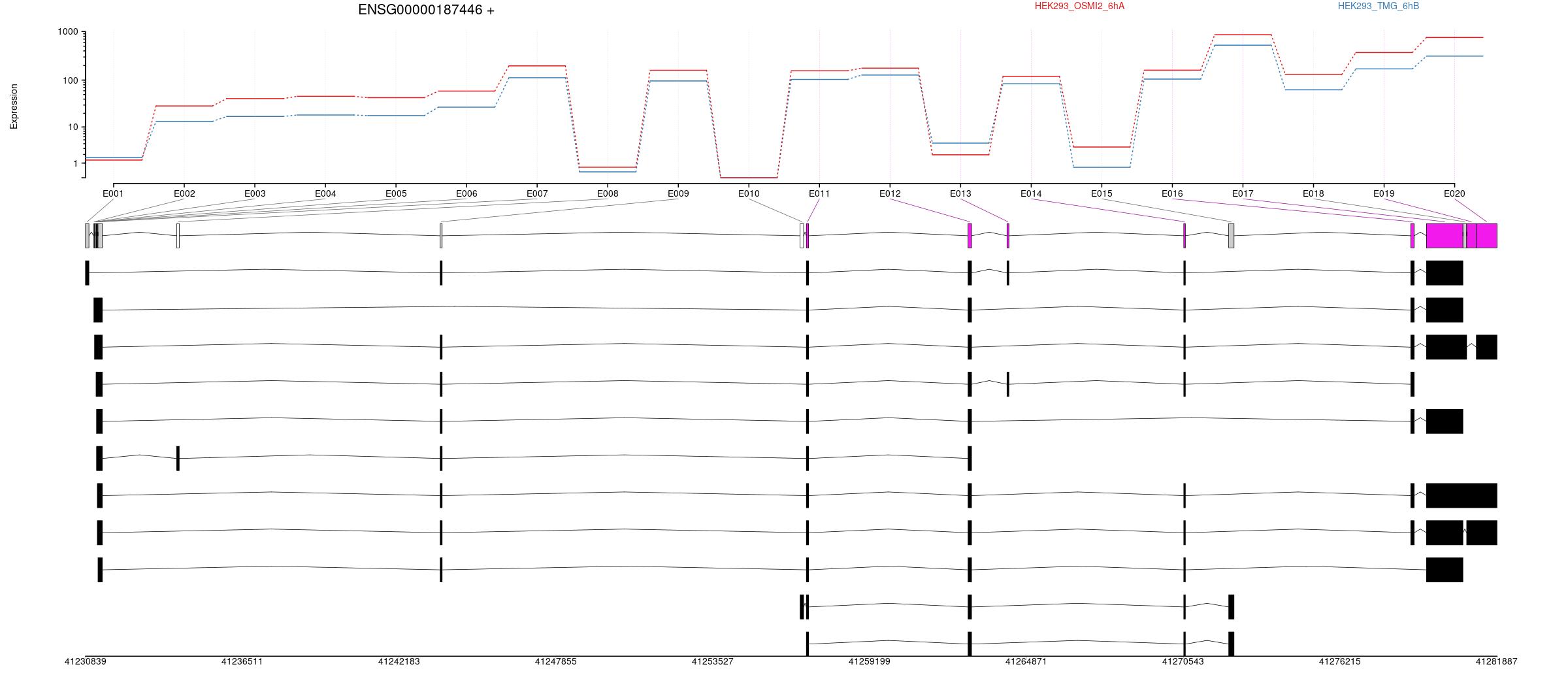Select exon bin label E003
1568x673 pixels.
[x=255, y=193]
